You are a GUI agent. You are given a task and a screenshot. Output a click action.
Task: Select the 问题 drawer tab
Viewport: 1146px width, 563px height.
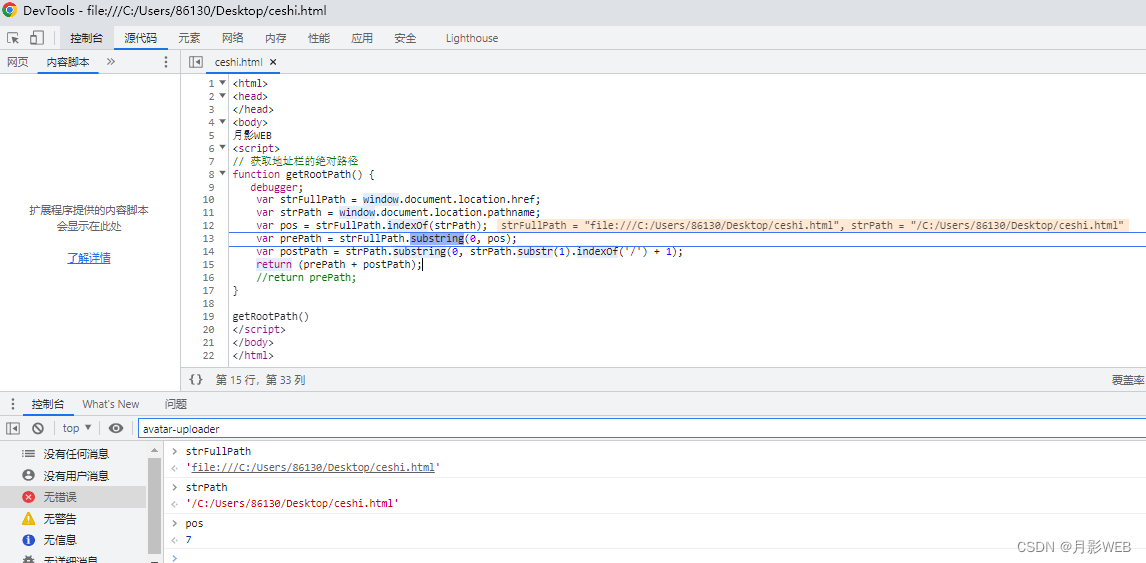176,404
